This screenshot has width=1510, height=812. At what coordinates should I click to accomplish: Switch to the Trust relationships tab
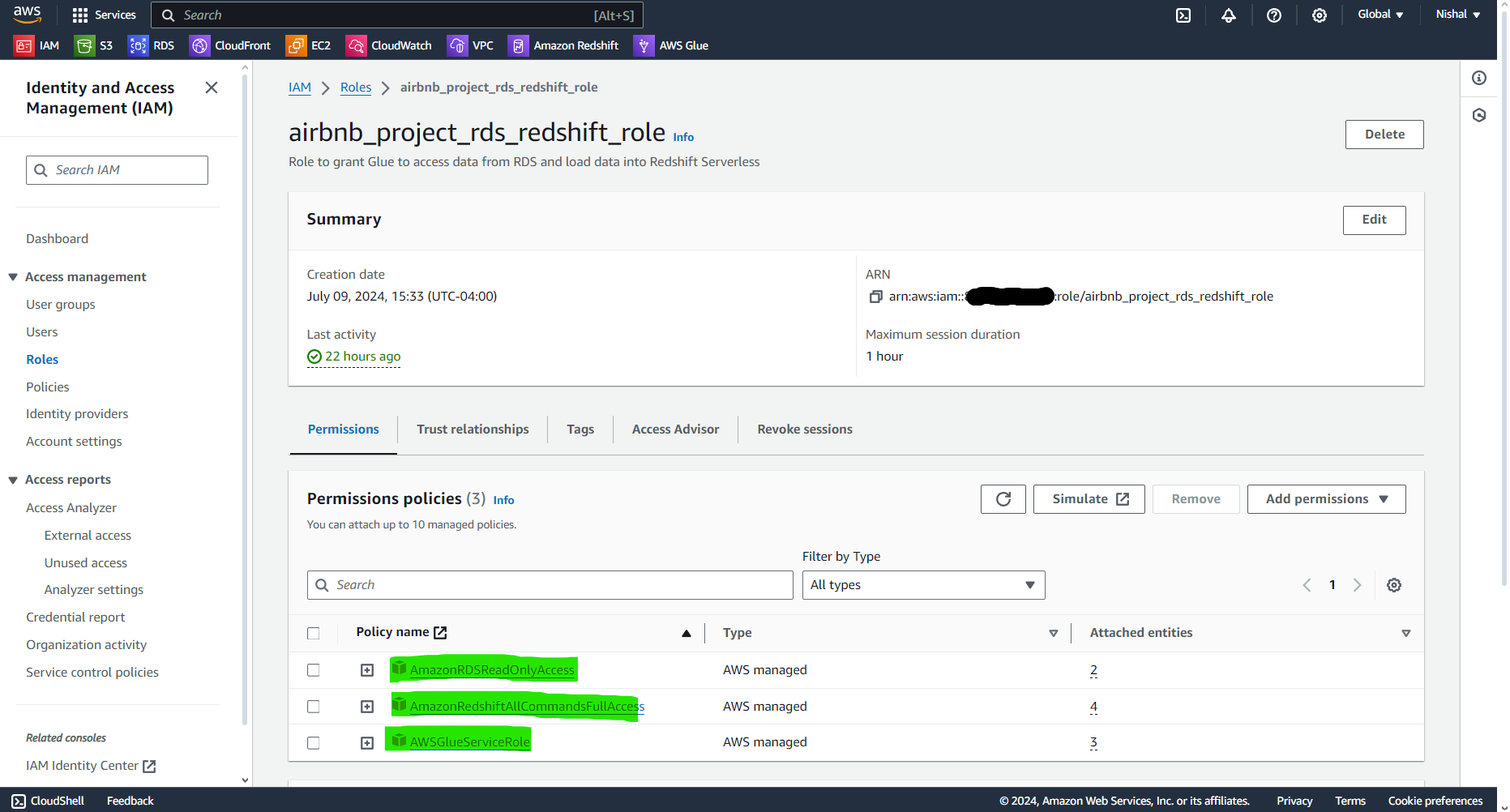click(473, 430)
